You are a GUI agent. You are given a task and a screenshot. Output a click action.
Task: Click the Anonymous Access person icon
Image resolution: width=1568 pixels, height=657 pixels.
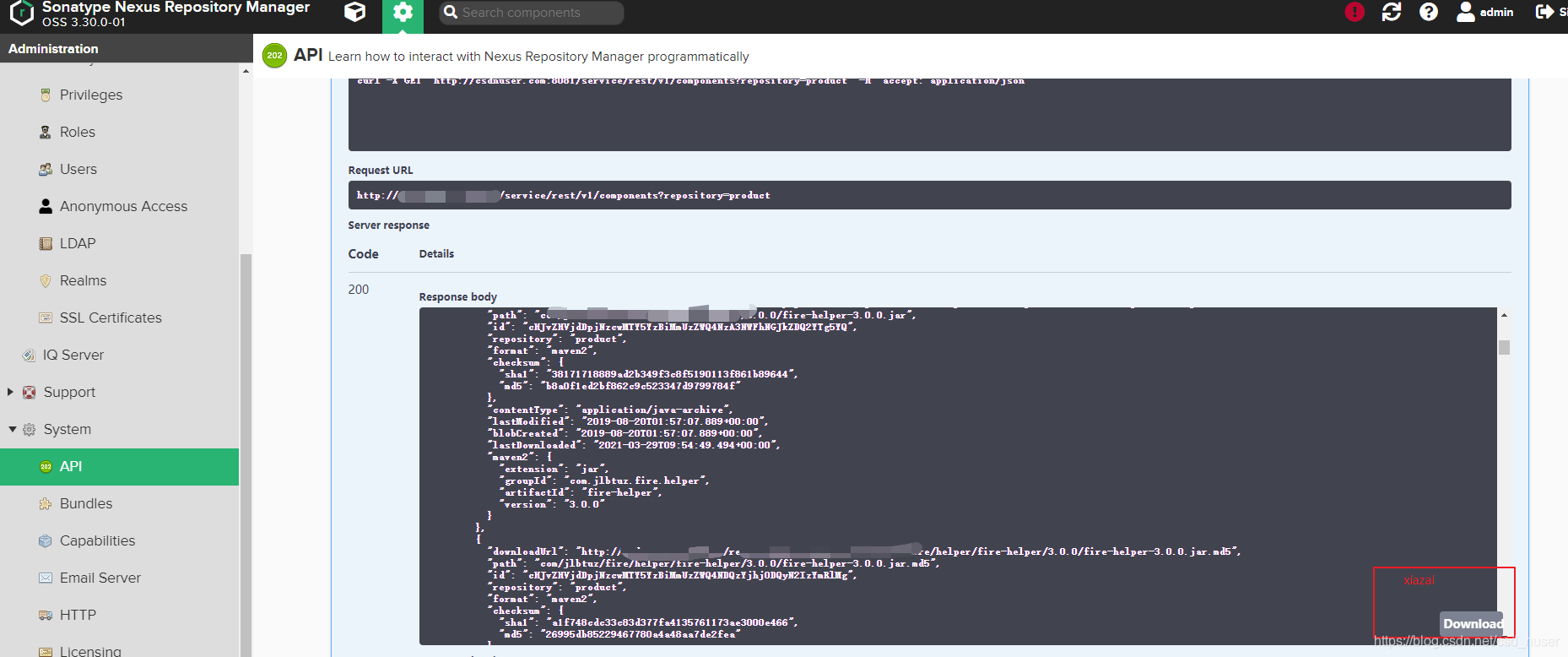(46, 206)
